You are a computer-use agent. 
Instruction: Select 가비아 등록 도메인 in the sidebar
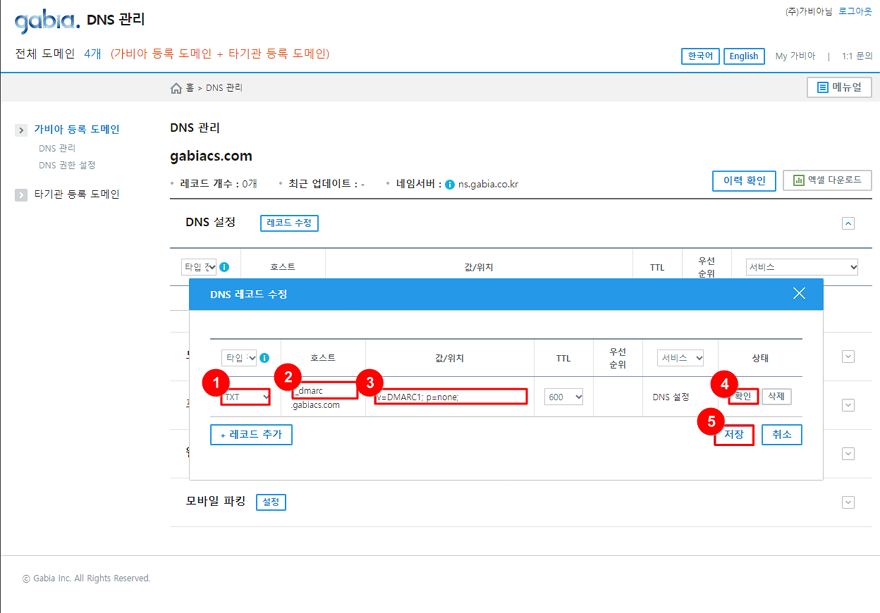click(x=77, y=130)
